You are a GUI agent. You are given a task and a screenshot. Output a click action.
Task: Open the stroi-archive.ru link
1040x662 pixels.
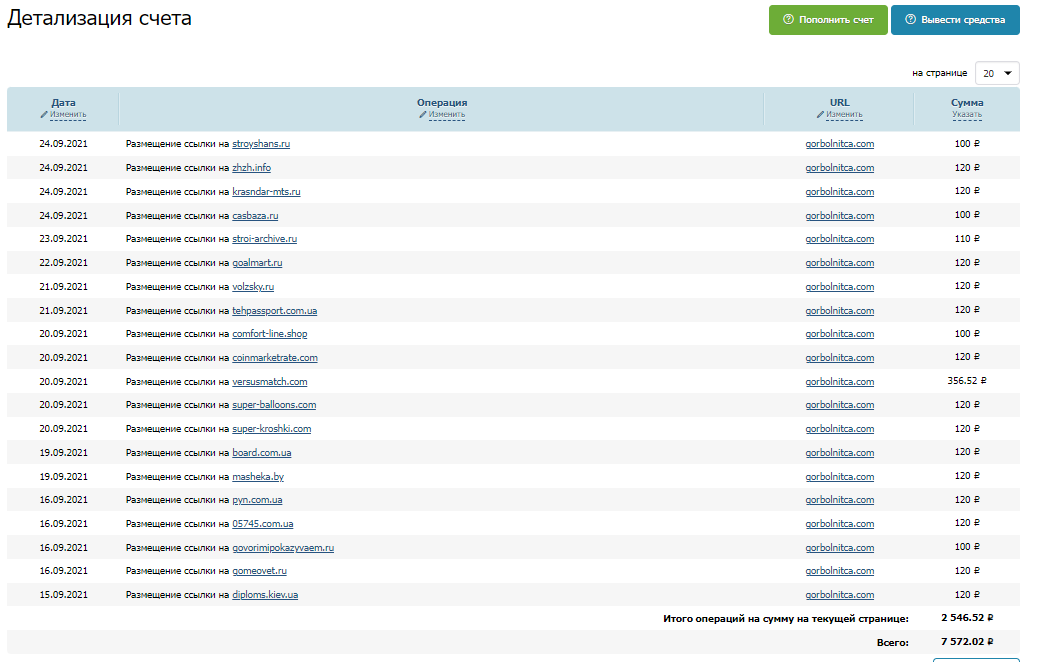pos(265,239)
